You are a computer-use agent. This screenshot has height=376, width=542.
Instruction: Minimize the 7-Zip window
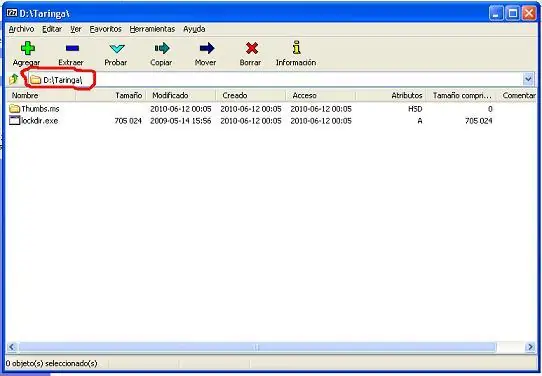(496, 13)
